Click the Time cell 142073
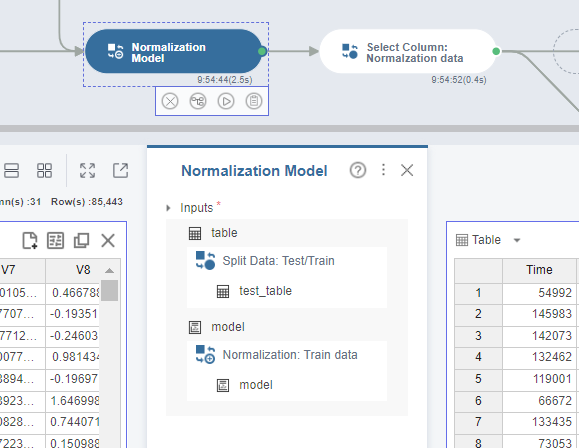This screenshot has height=448, width=579. [539, 336]
